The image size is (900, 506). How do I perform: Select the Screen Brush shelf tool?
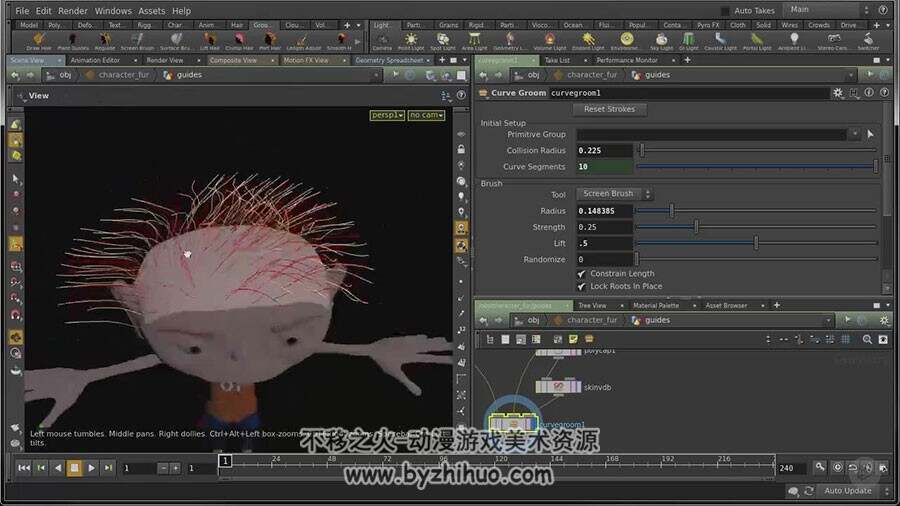[137, 41]
